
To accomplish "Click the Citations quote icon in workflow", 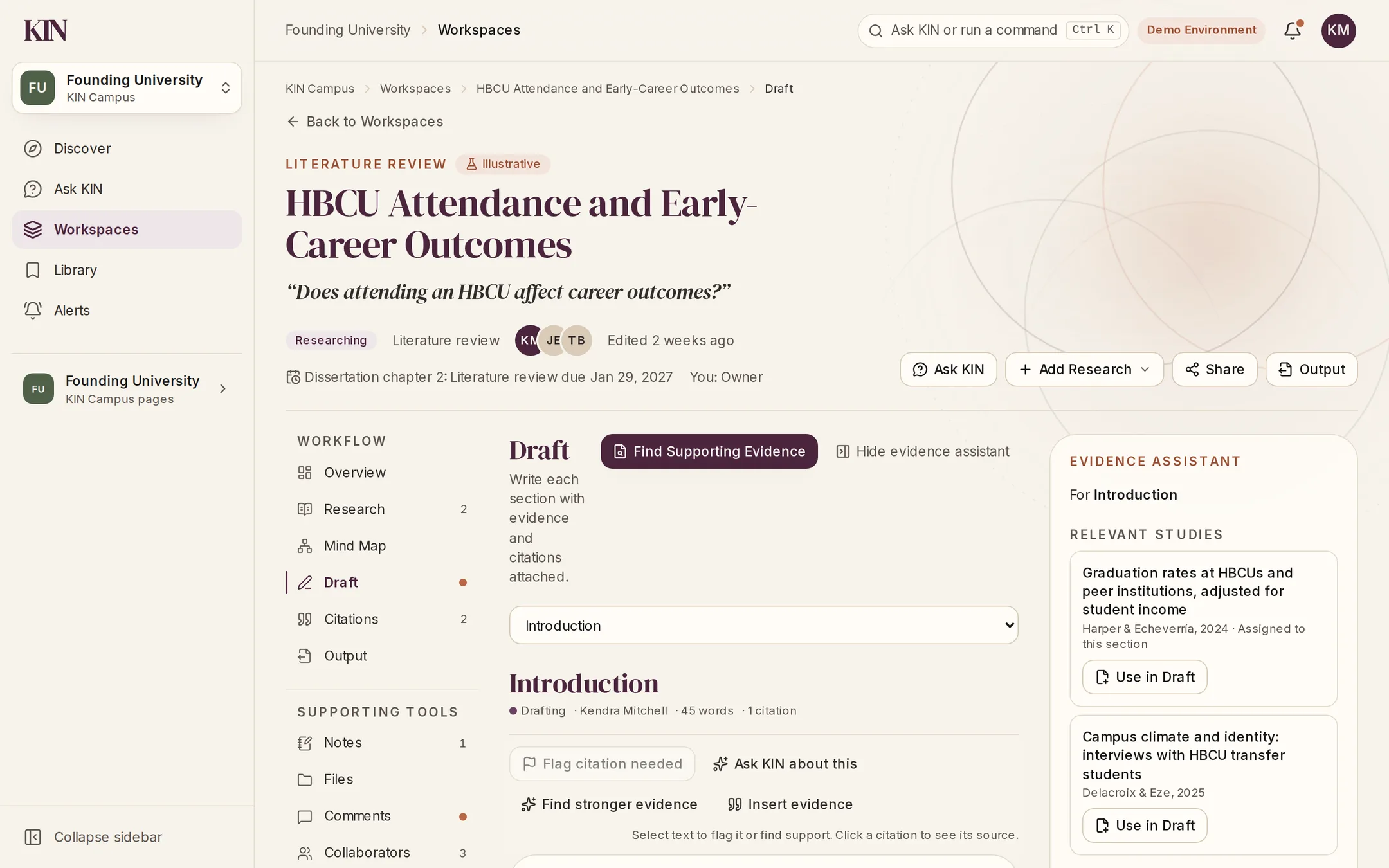I will [x=305, y=619].
